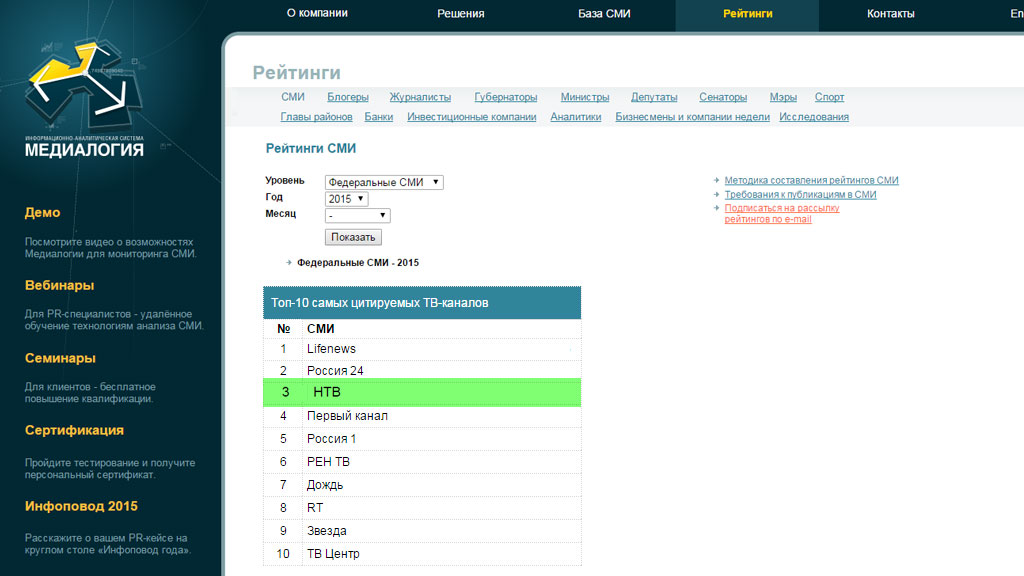Click the Дождь table row

pos(422,485)
